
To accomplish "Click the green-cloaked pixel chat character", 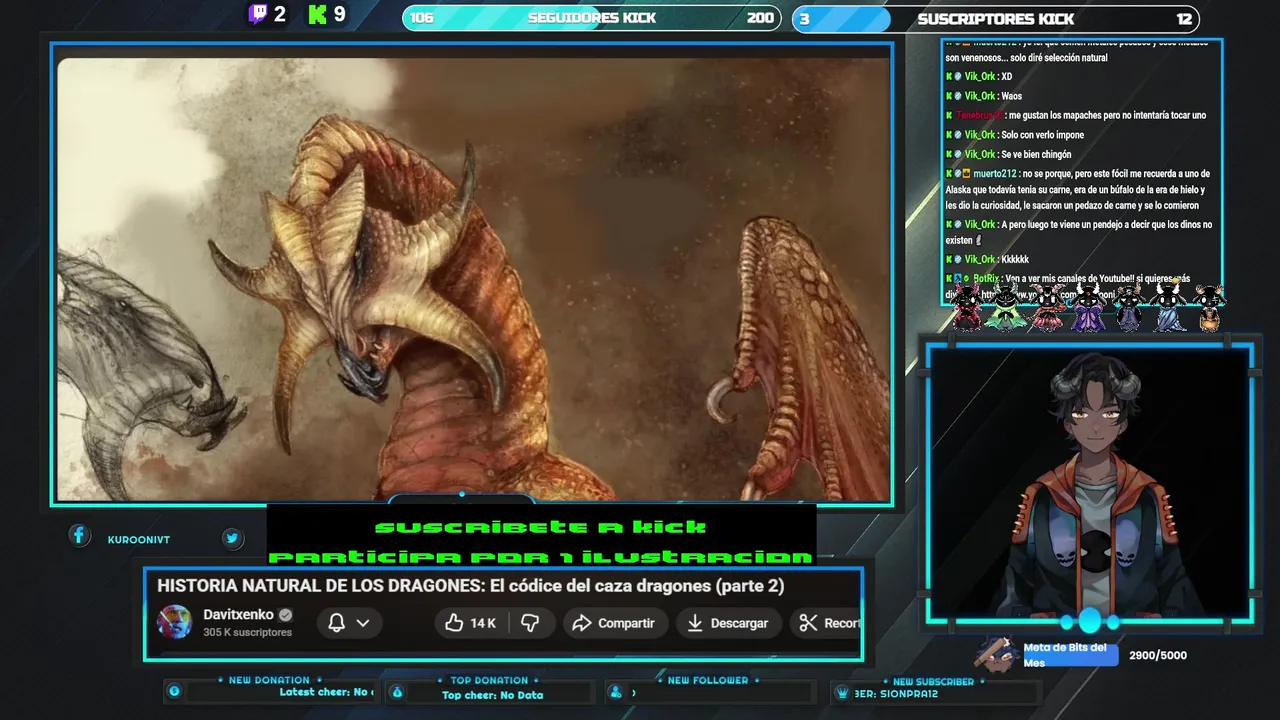I will coord(1005,306).
